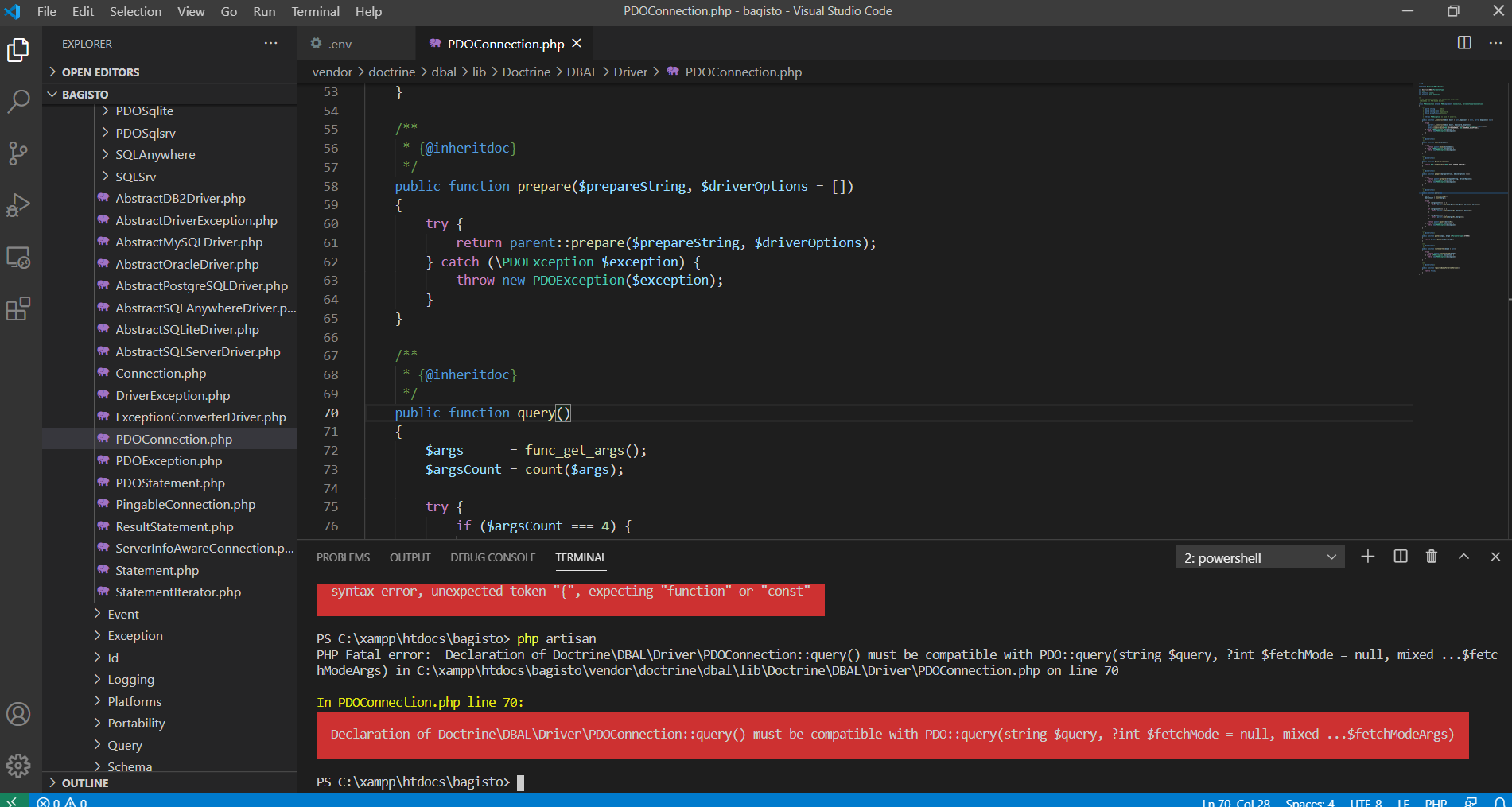The width and height of the screenshot is (1512, 807).
Task: Open the Terminal menu
Action: [316, 11]
